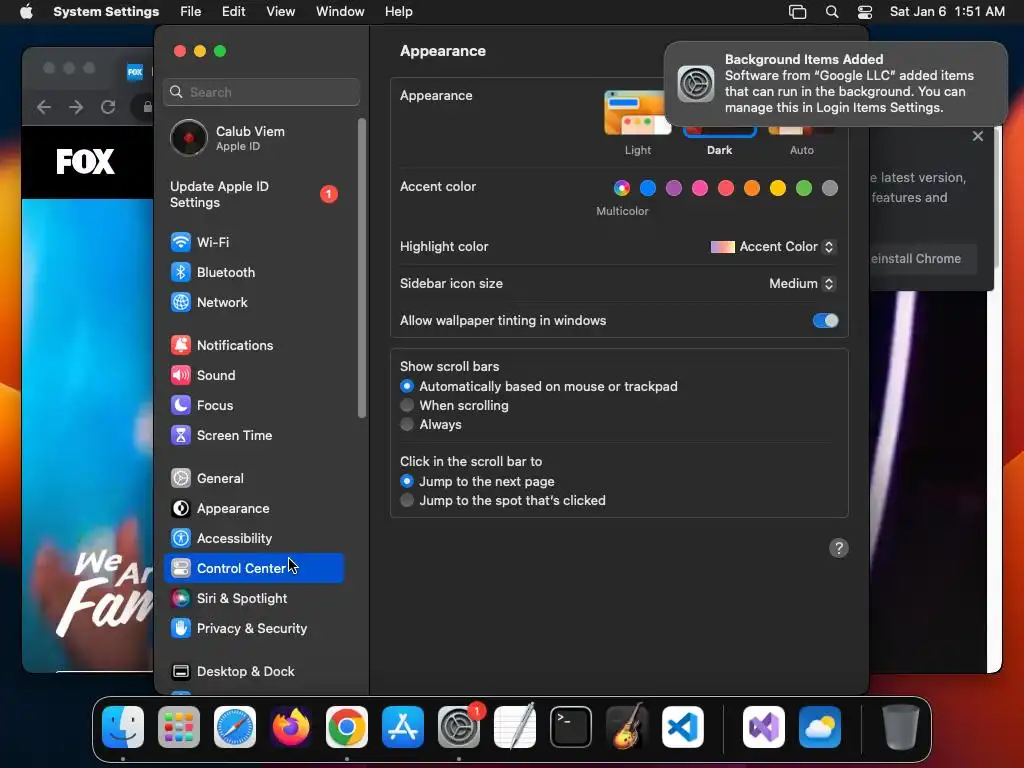Image resolution: width=1024 pixels, height=768 pixels.
Task: Toggle Allow wallpaper tinting in windows
Action: 825,321
